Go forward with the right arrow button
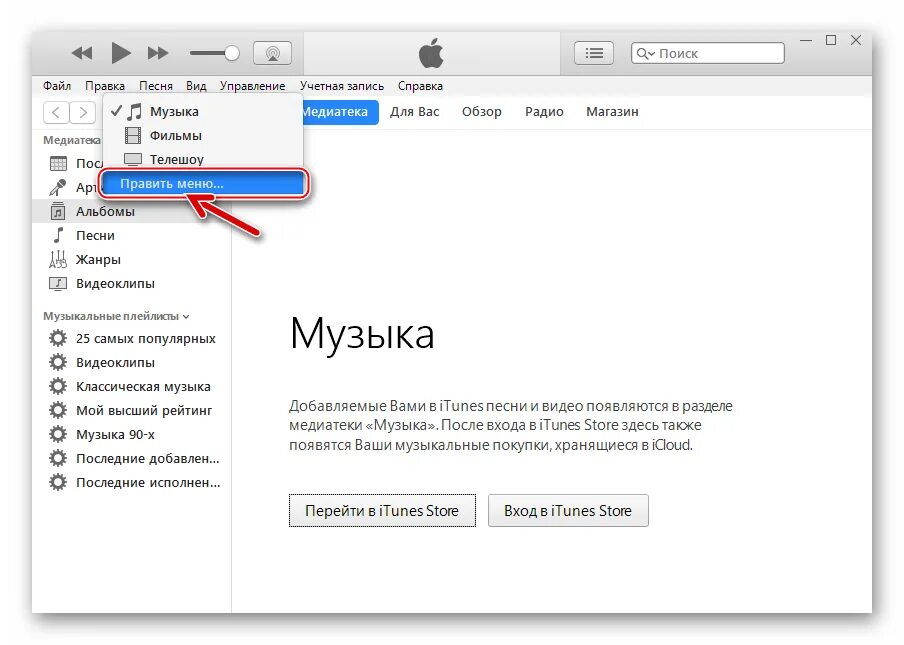The height and width of the screenshot is (645, 904). pos(82,112)
